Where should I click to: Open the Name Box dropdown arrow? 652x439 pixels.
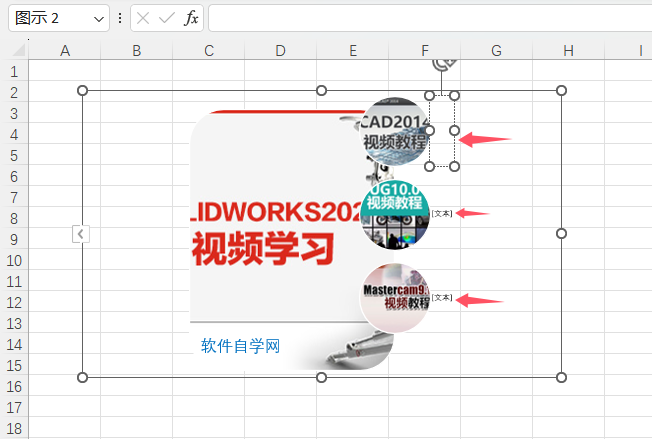coord(99,19)
